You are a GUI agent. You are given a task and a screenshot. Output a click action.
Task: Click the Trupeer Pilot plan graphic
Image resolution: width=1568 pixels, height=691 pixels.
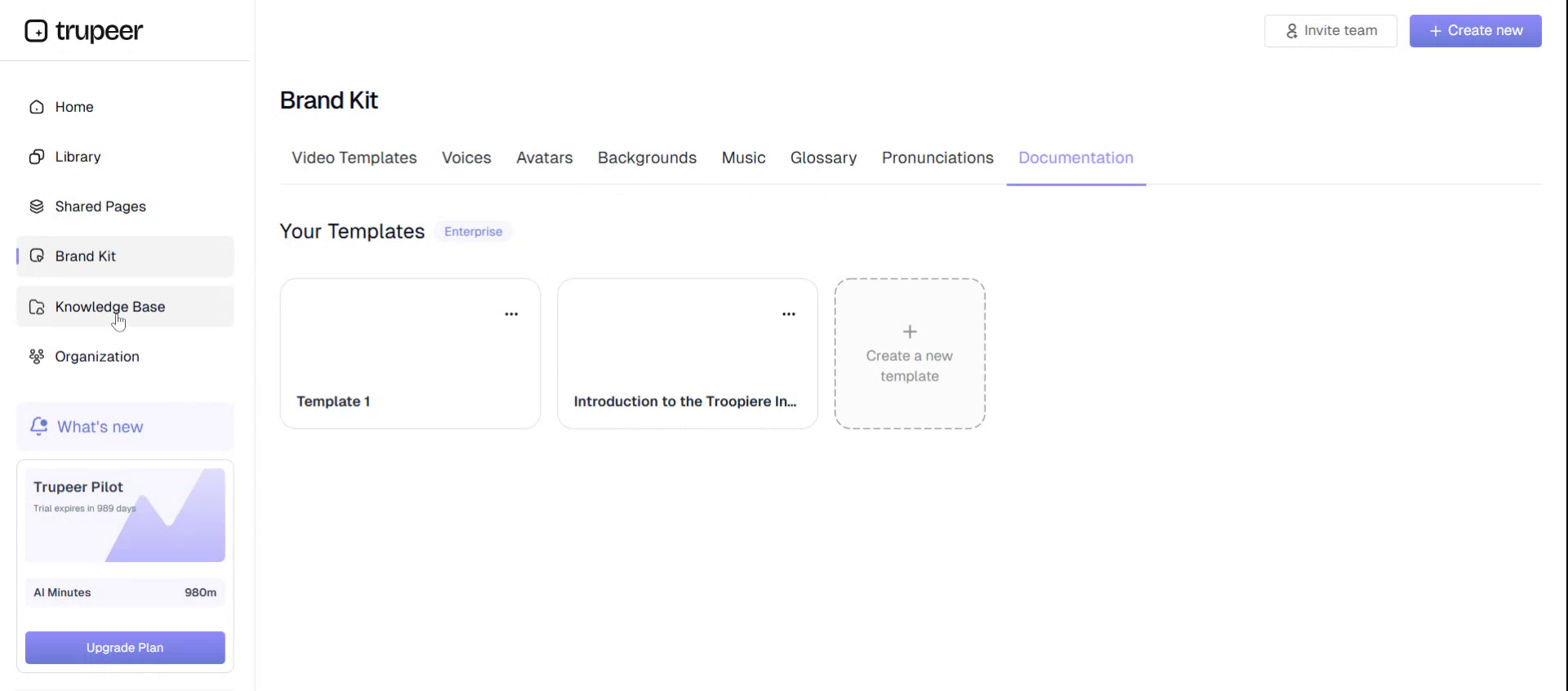click(125, 515)
